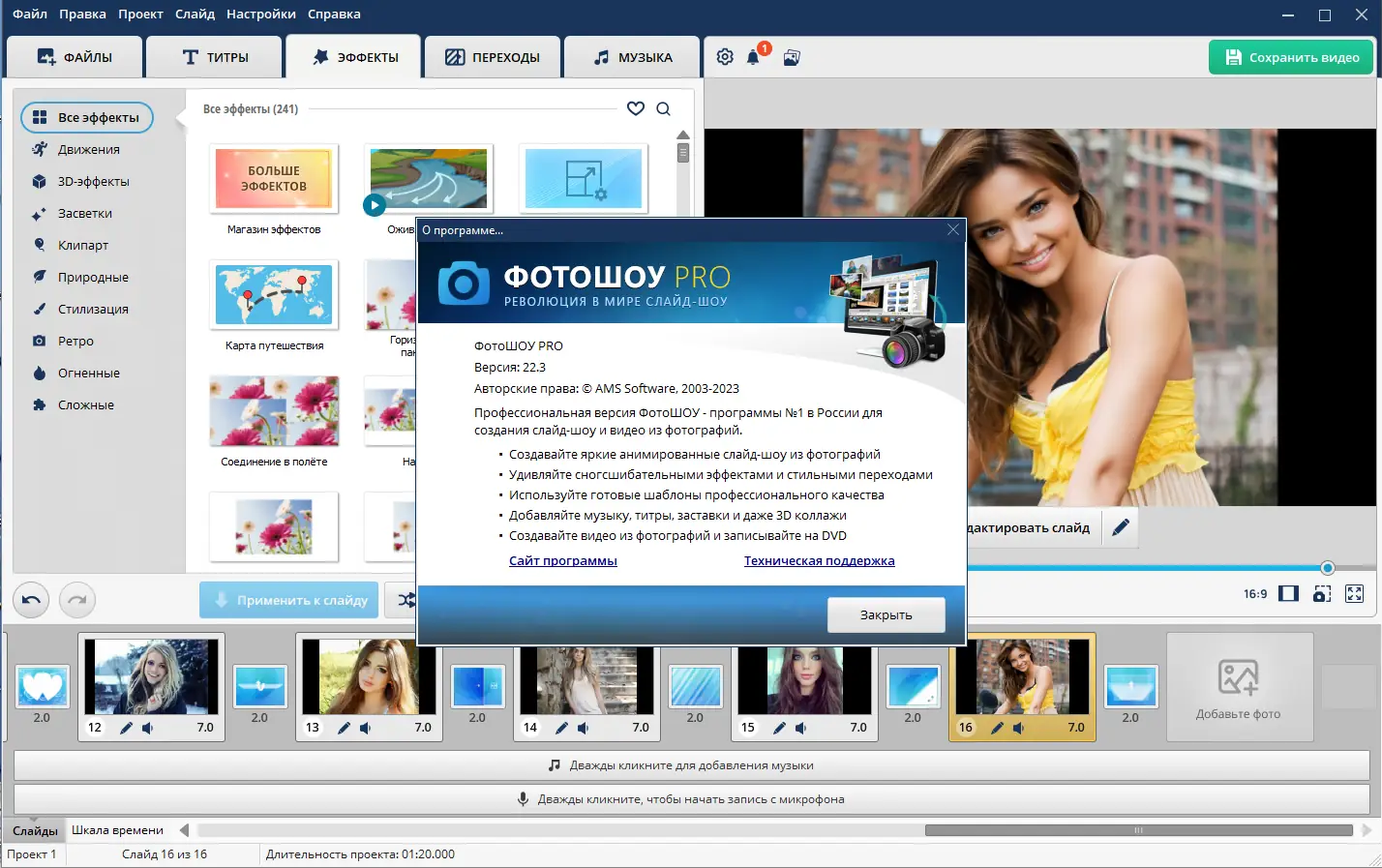Click the undo arrow button

31,600
